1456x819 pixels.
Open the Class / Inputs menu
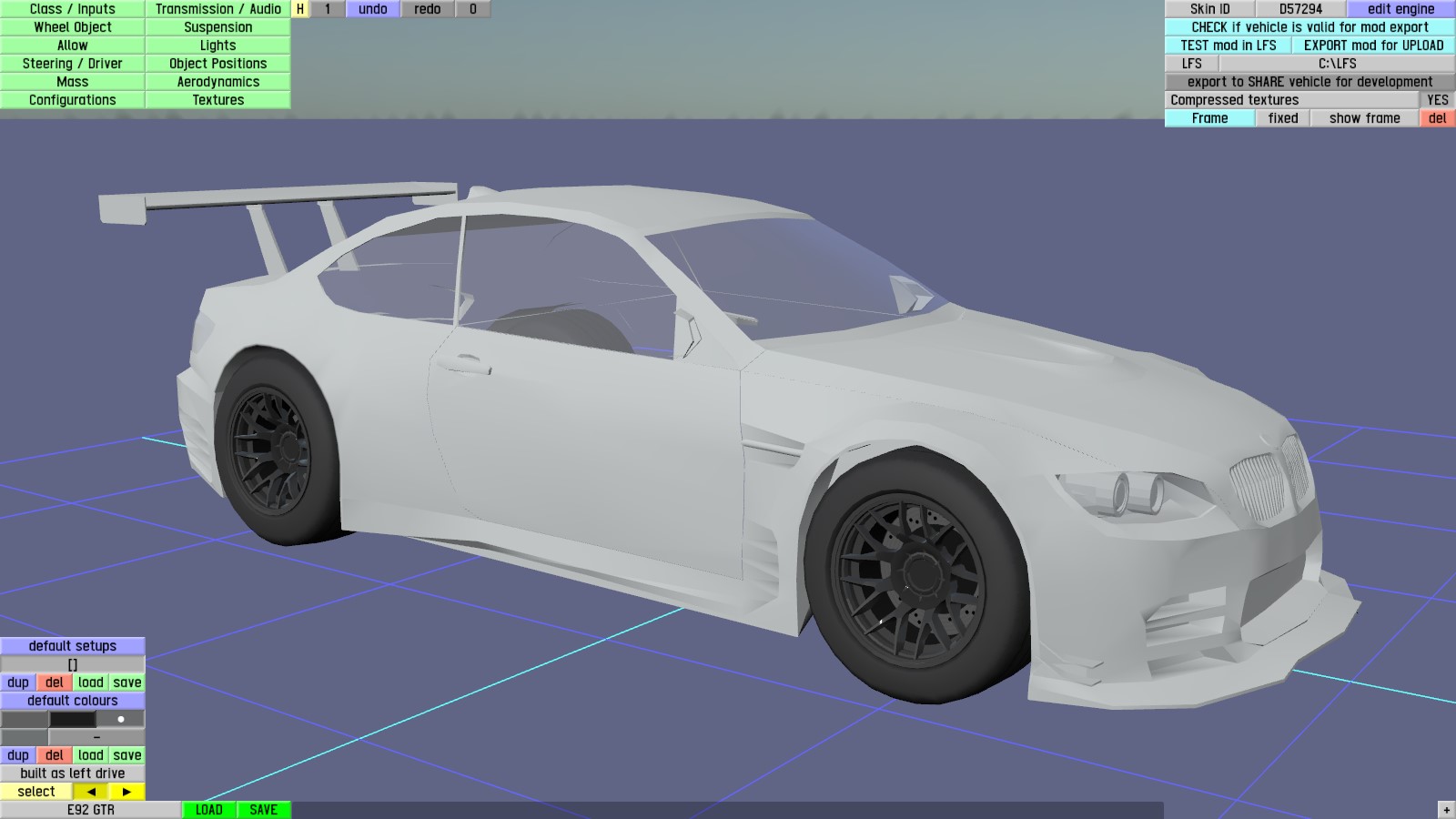pos(73,9)
